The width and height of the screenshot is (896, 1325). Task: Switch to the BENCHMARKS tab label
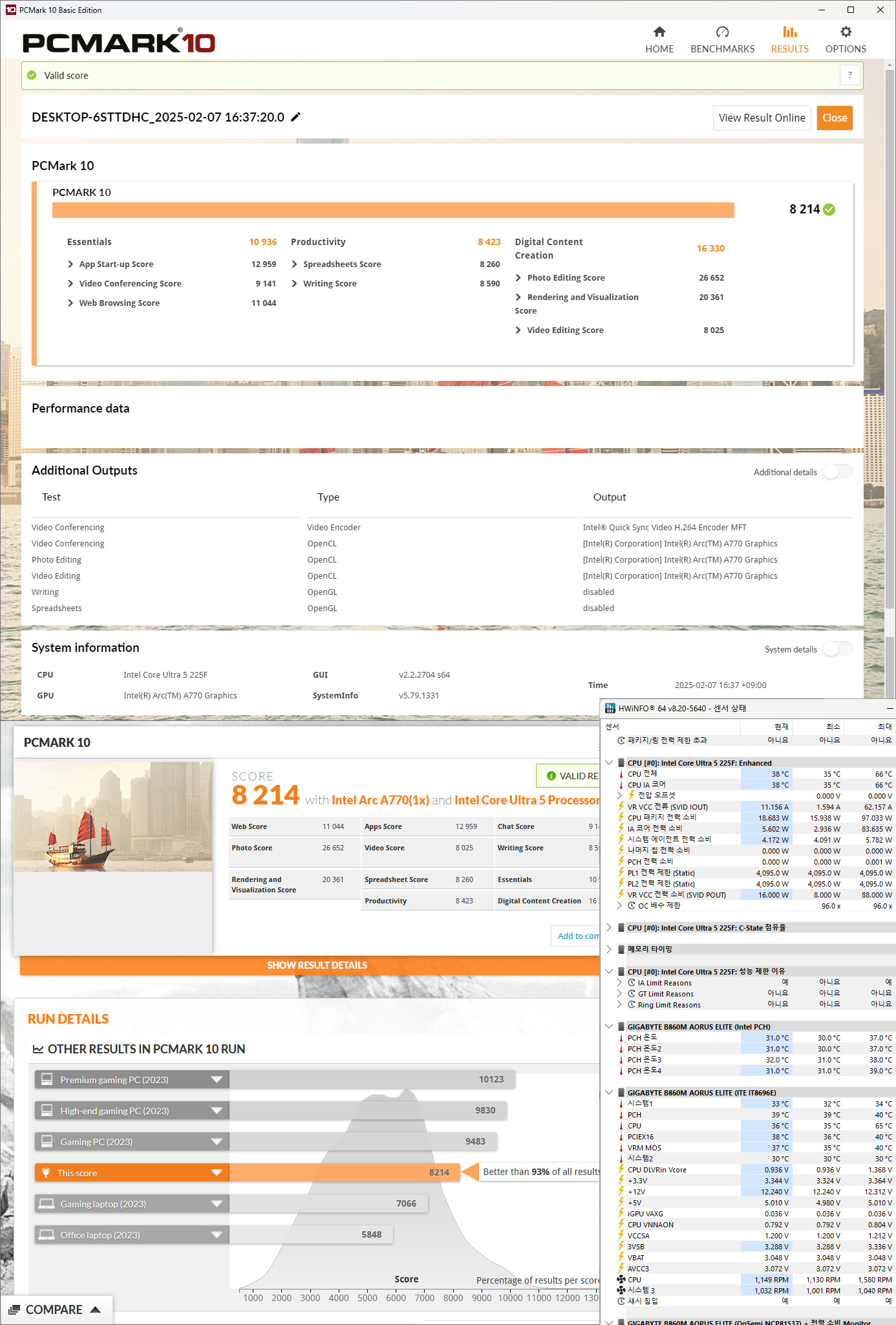click(x=723, y=49)
